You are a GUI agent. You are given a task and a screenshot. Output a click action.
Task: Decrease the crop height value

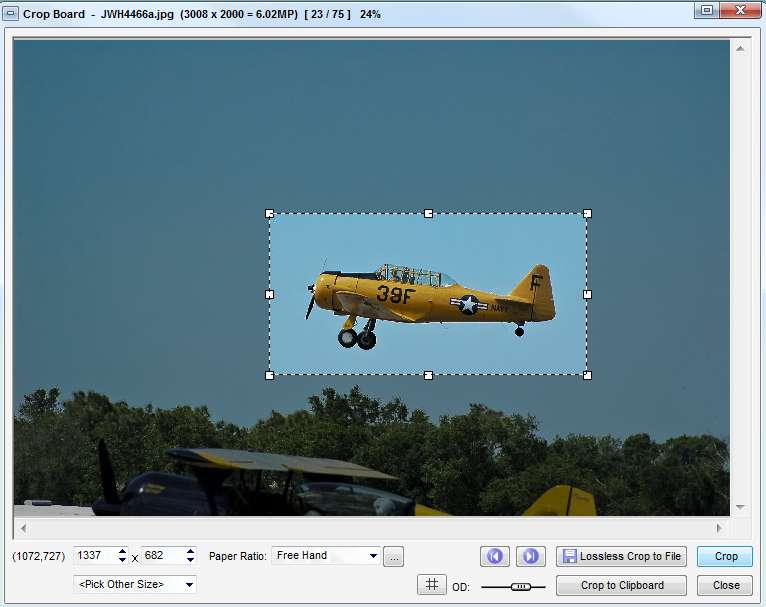[x=191, y=560]
